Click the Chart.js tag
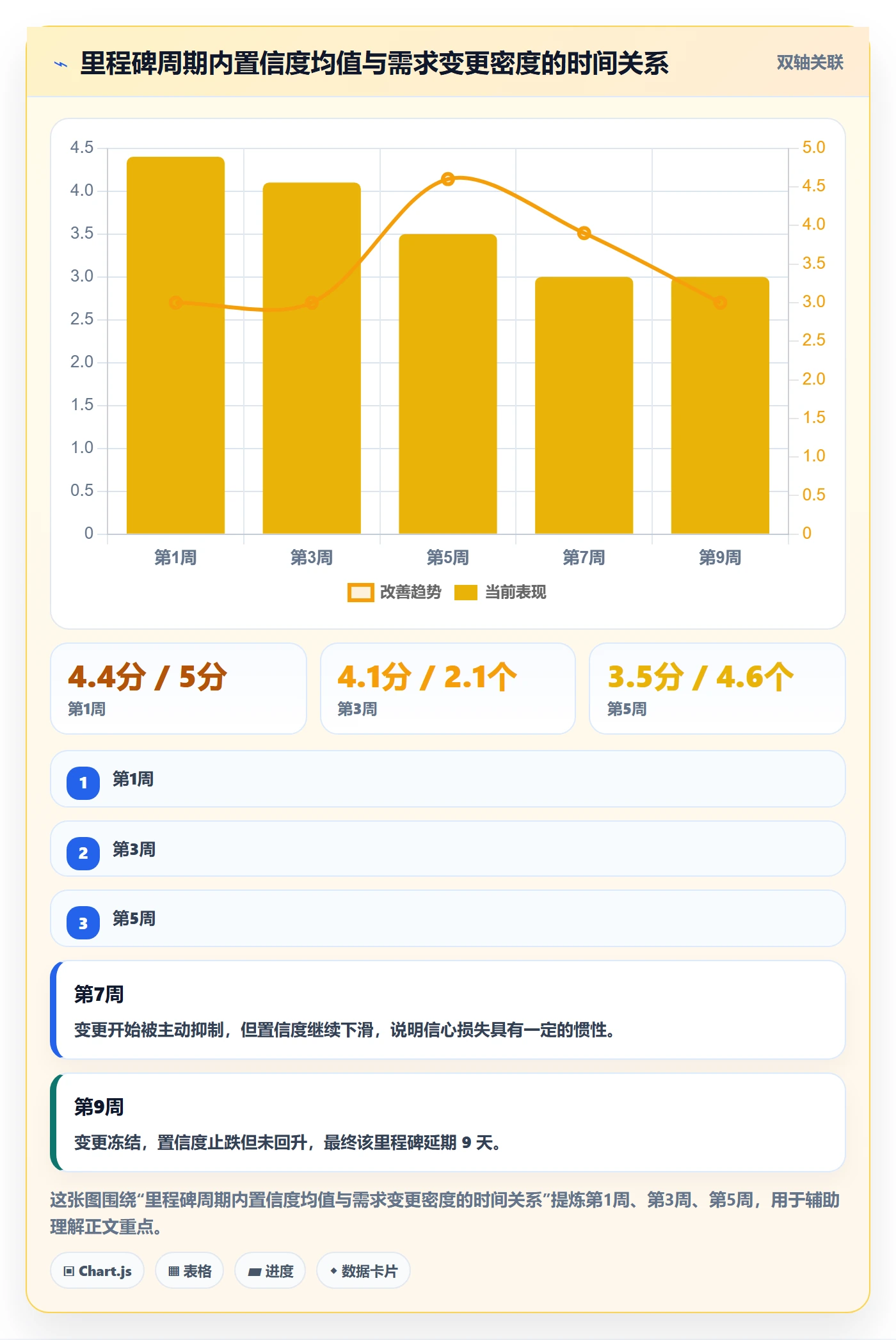Screen dimensions: 896x1340 point(97,1271)
